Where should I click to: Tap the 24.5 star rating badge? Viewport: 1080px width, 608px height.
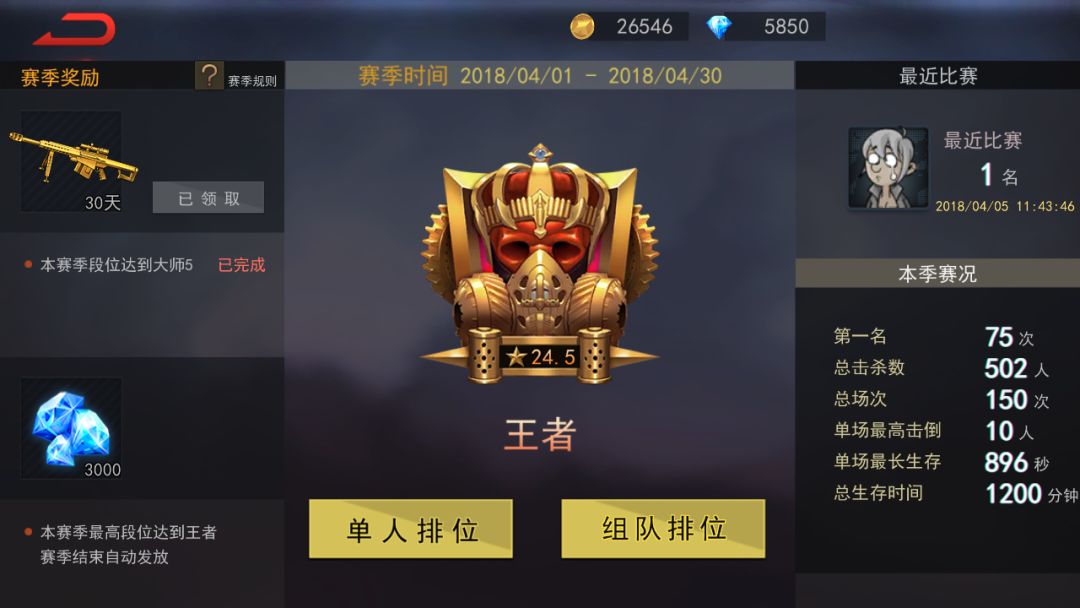click(540, 357)
